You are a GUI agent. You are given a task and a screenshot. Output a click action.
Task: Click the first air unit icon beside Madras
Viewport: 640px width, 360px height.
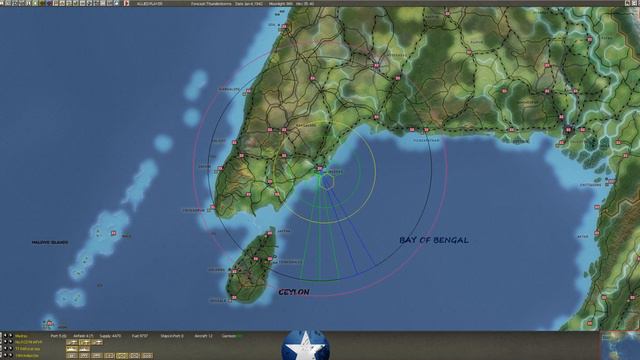(72, 342)
